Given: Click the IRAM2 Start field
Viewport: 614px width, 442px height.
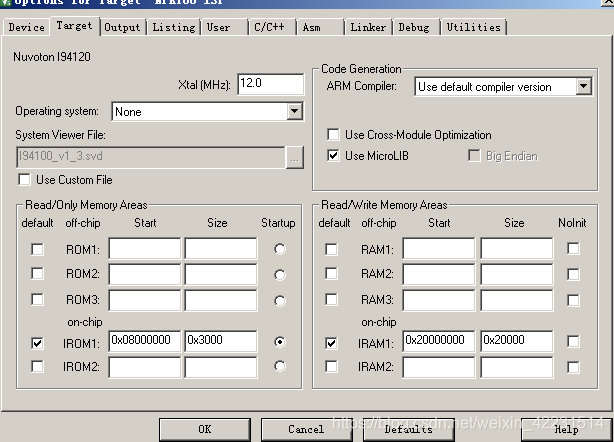Looking at the screenshot, I should click(439, 367).
